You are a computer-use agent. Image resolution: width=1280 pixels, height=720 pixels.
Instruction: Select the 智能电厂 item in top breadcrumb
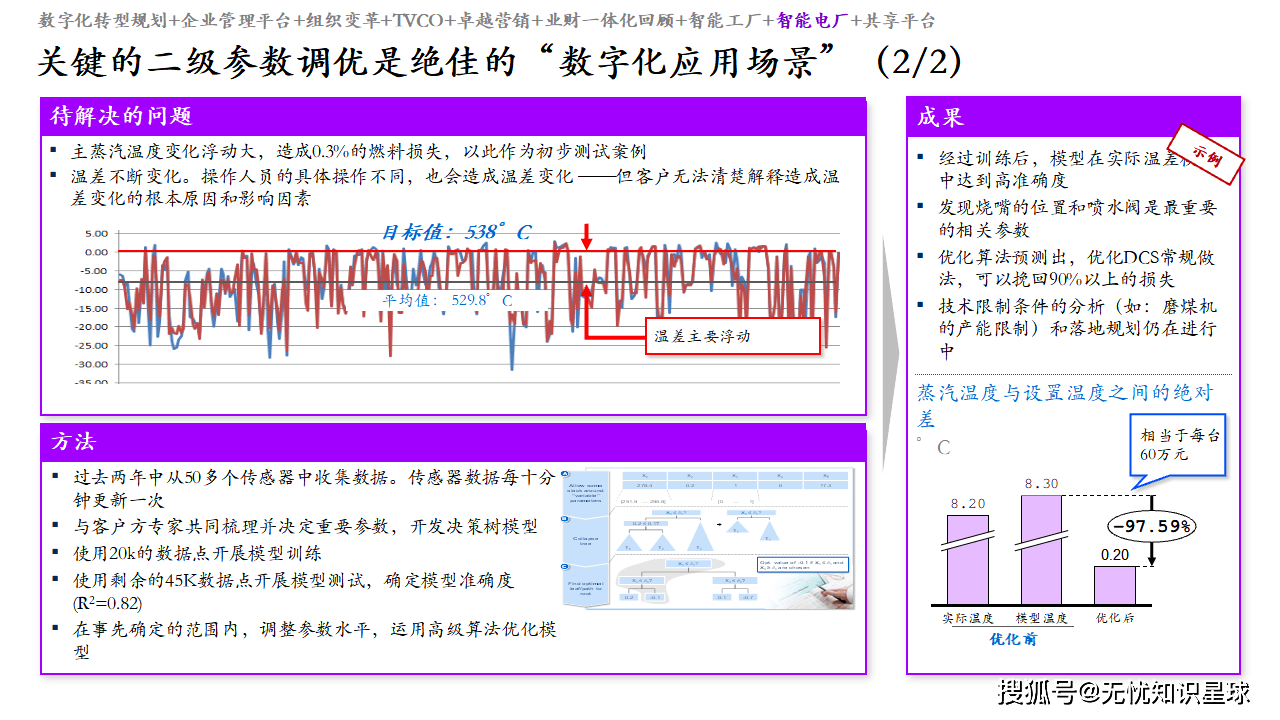coord(811,20)
